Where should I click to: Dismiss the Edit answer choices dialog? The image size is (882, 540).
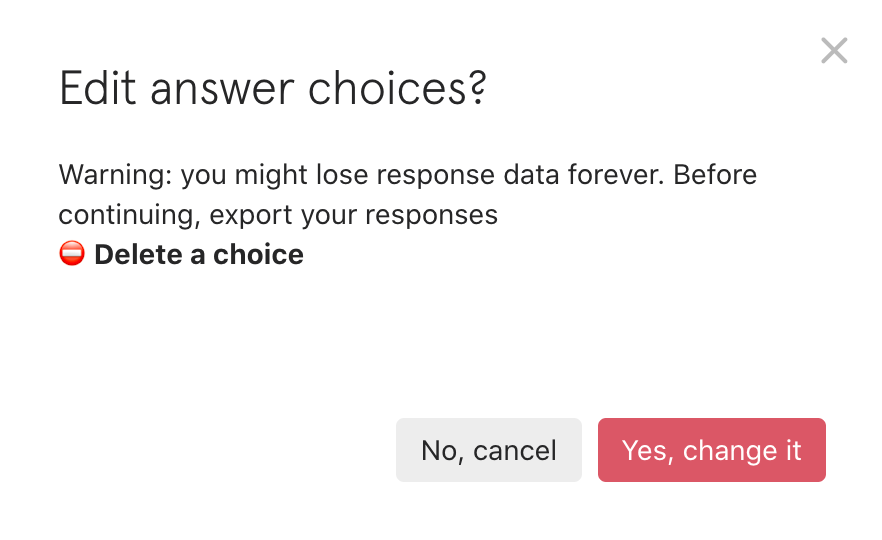[x=834, y=51]
